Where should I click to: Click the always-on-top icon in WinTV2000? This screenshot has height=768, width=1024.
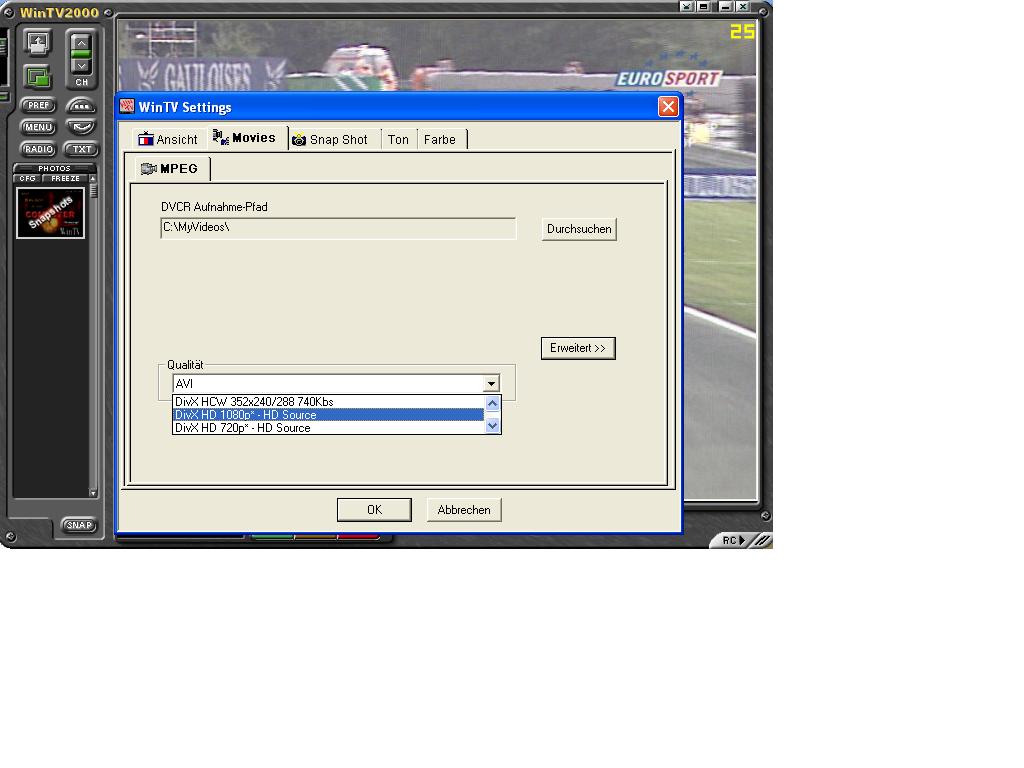[x=37, y=43]
